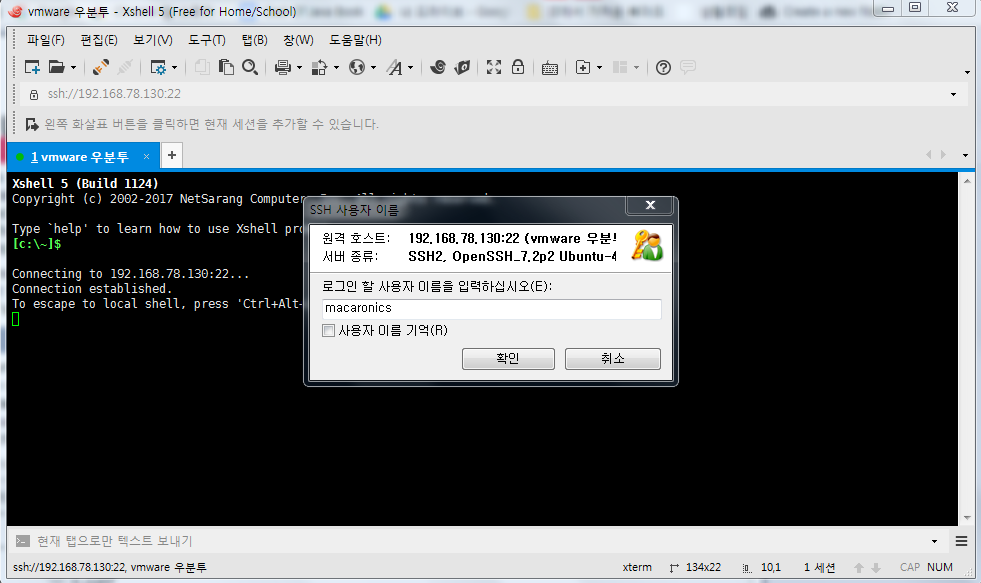Open the 탭(B) menu
This screenshot has height=583, width=981.
pyautogui.click(x=255, y=40)
